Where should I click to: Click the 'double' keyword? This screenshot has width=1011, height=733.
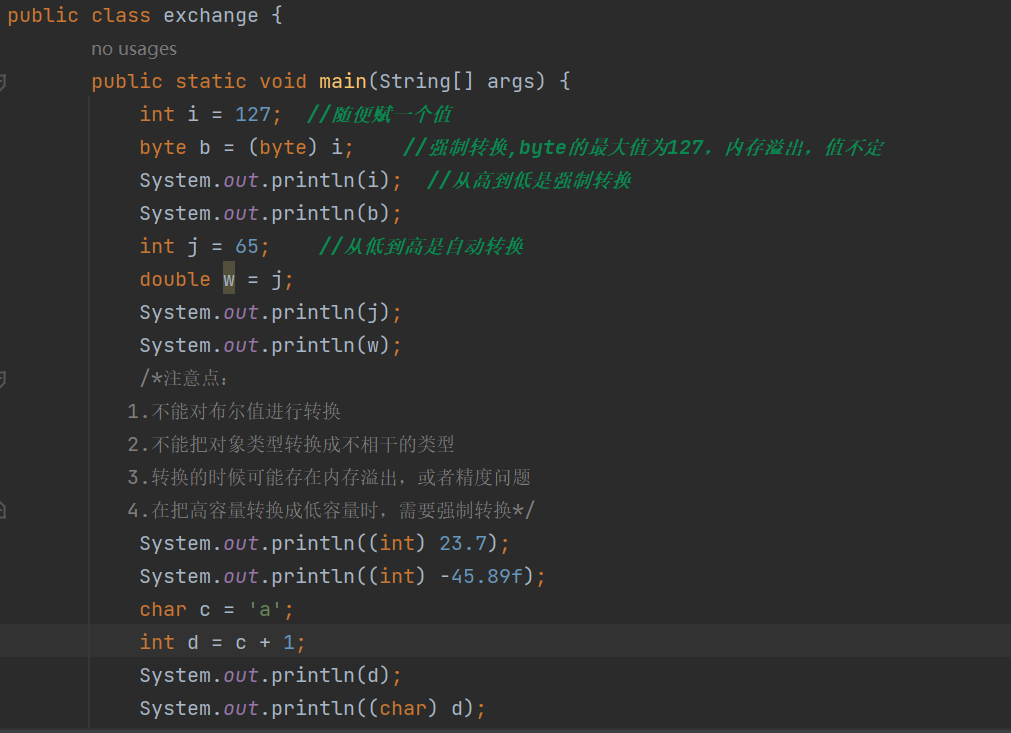tap(175, 279)
